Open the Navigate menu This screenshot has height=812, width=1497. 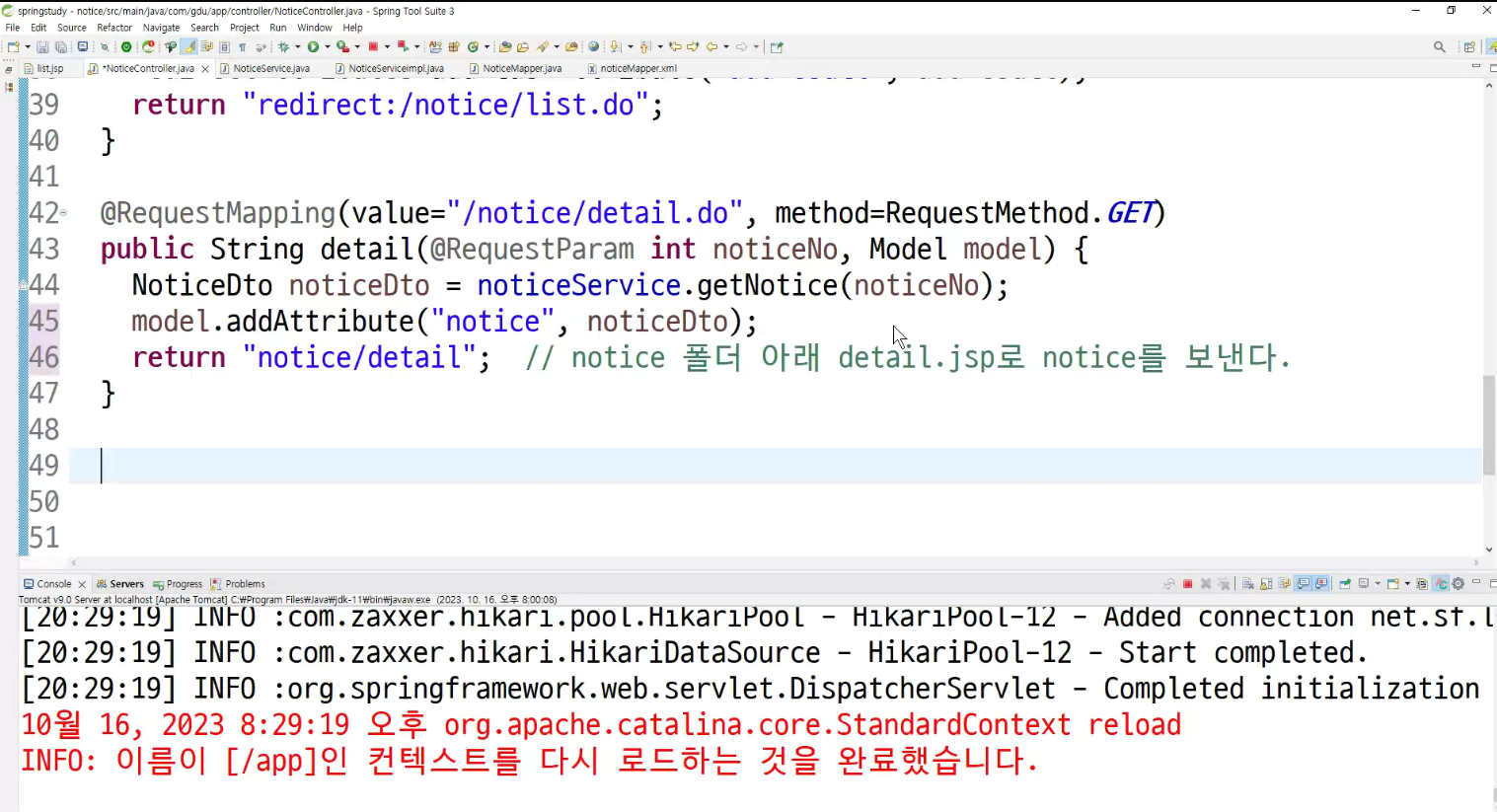point(161,28)
